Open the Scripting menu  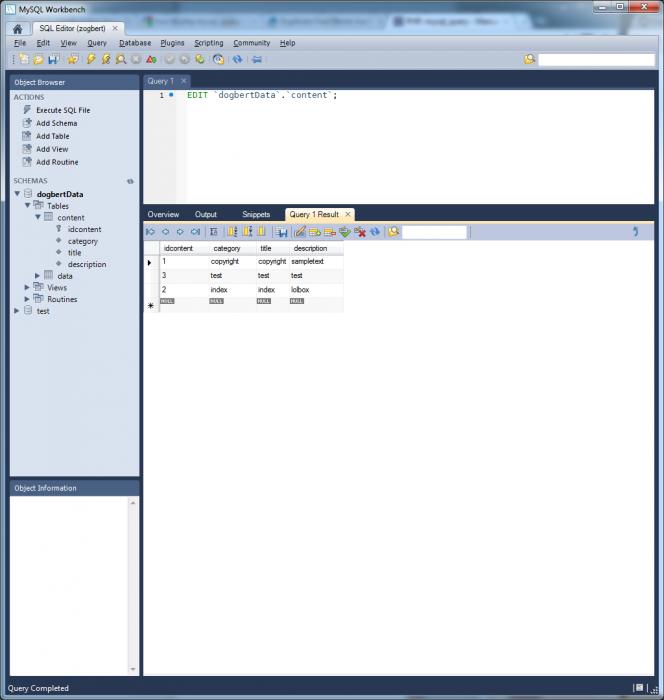click(x=209, y=43)
